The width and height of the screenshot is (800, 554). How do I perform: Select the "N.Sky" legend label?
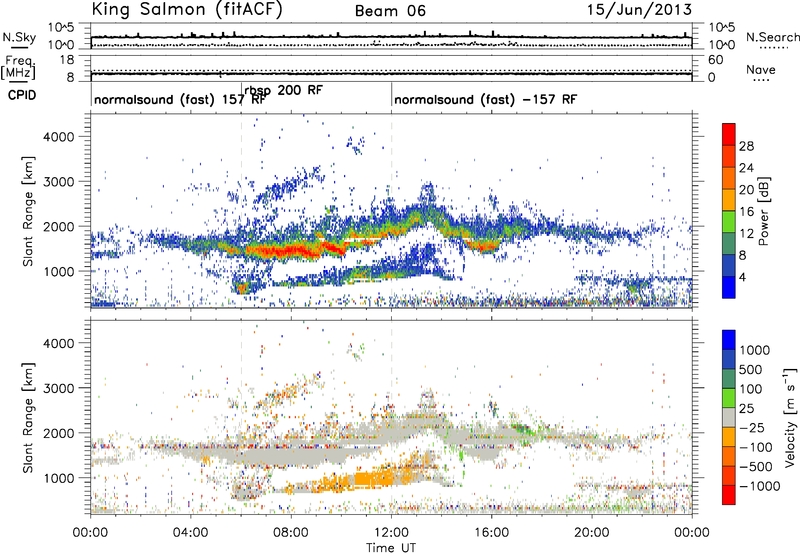[19, 37]
